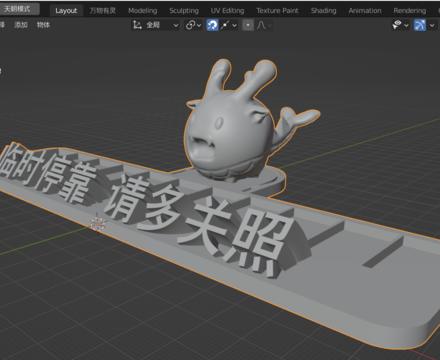Open the object visibility filter icon
This screenshot has width=440, height=360.
(400, 25)
